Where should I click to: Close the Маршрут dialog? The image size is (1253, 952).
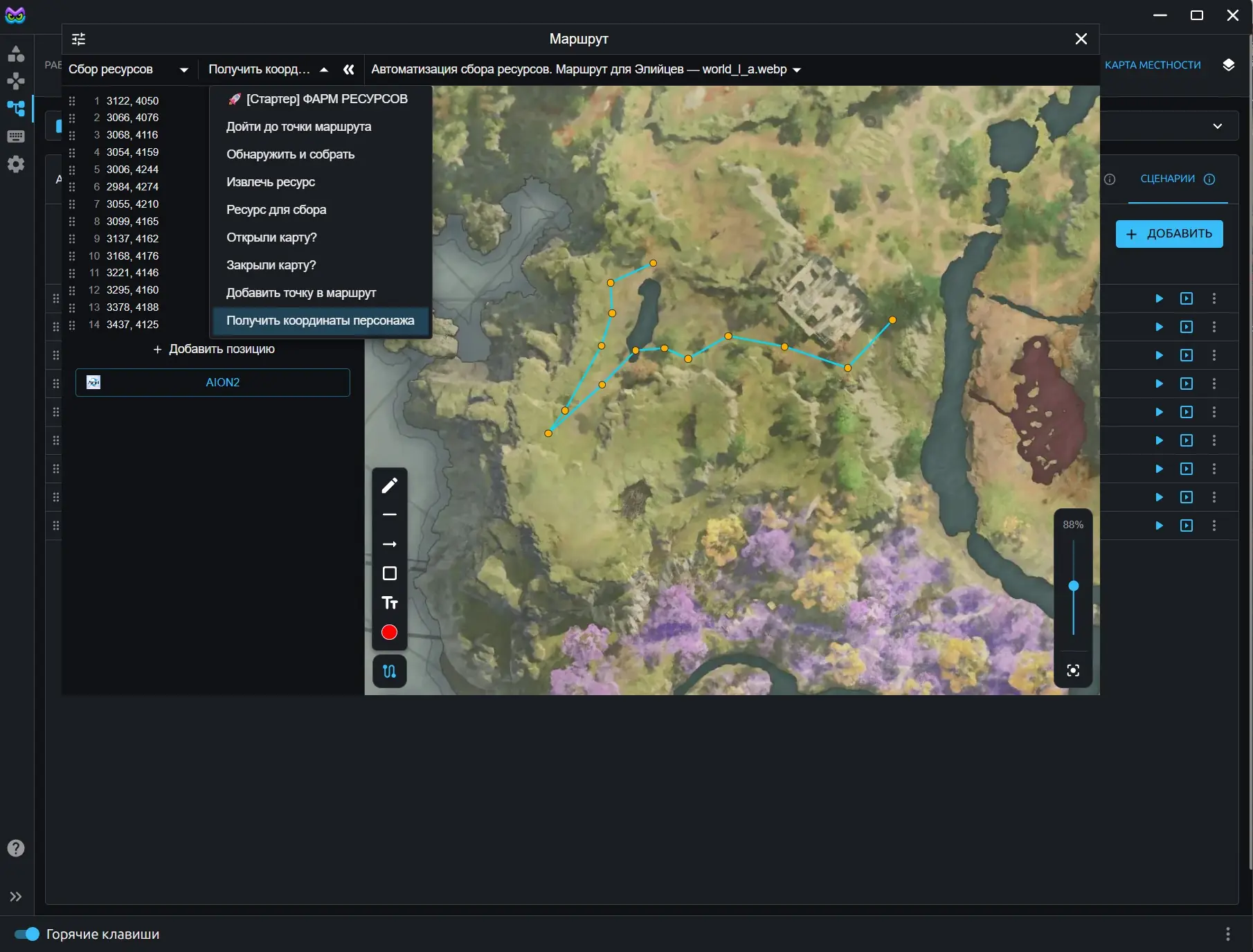1081,39
